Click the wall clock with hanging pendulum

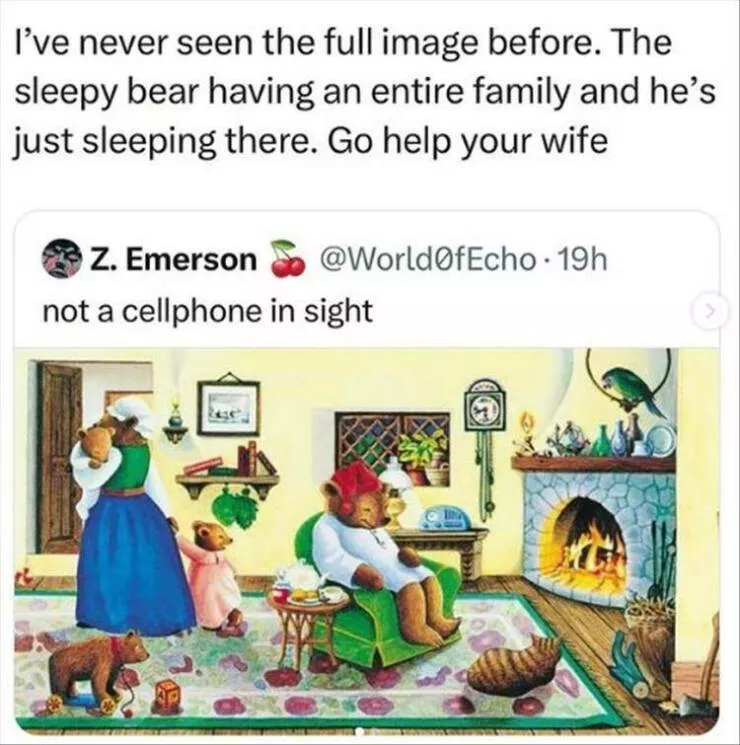485,442
